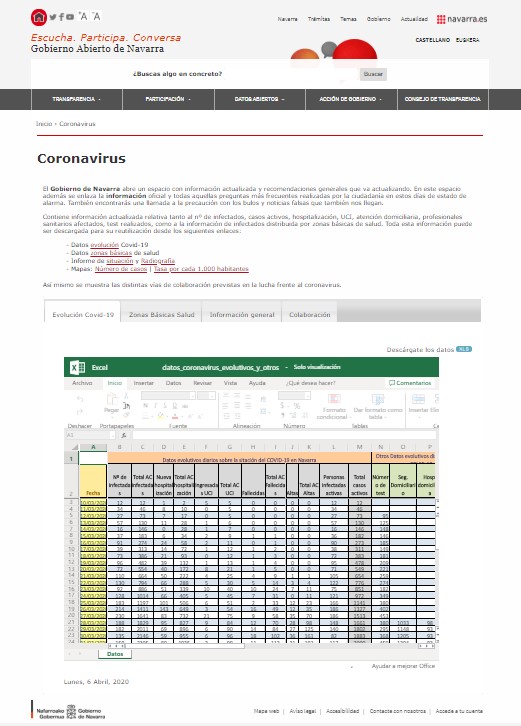The width and height of the screenshot is (521, 726).
Task: Click the Pegar clipboard icon
Action: pos(112,399)
